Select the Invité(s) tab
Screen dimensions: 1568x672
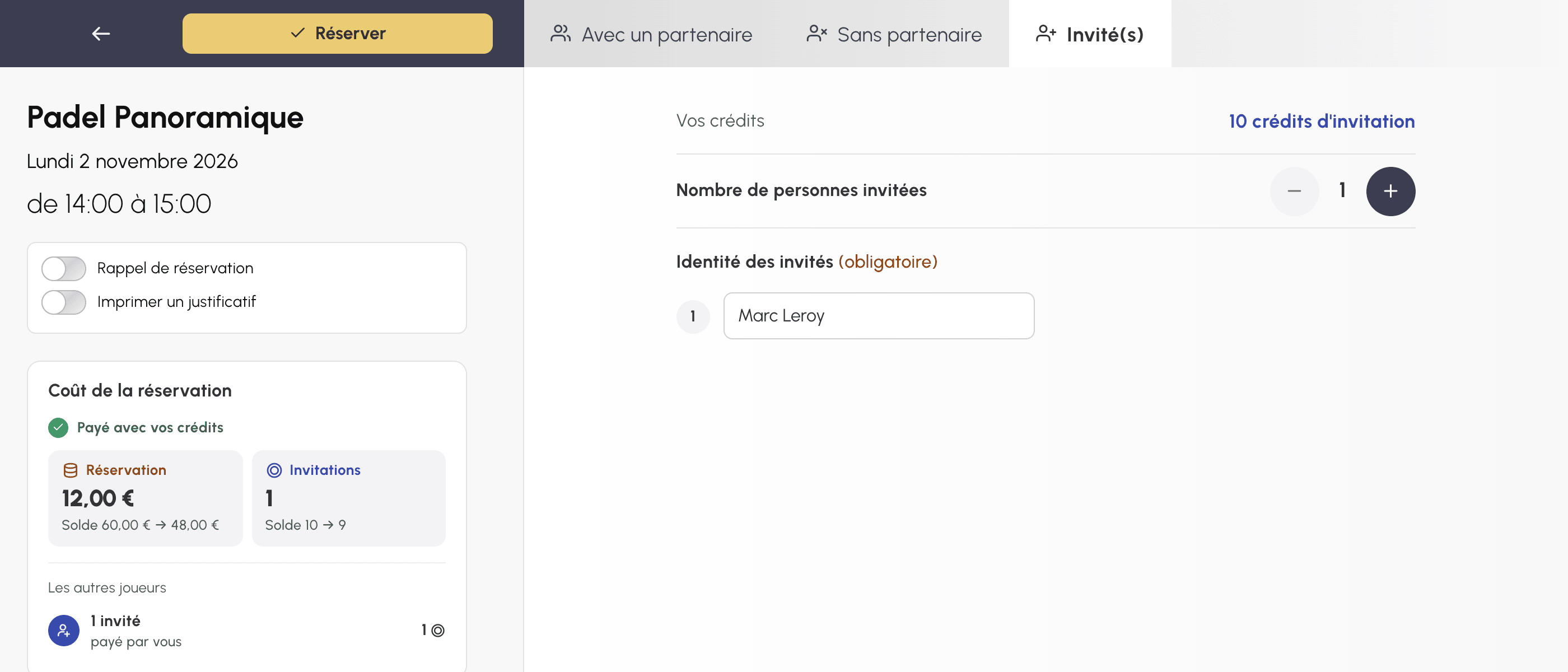1090,34
